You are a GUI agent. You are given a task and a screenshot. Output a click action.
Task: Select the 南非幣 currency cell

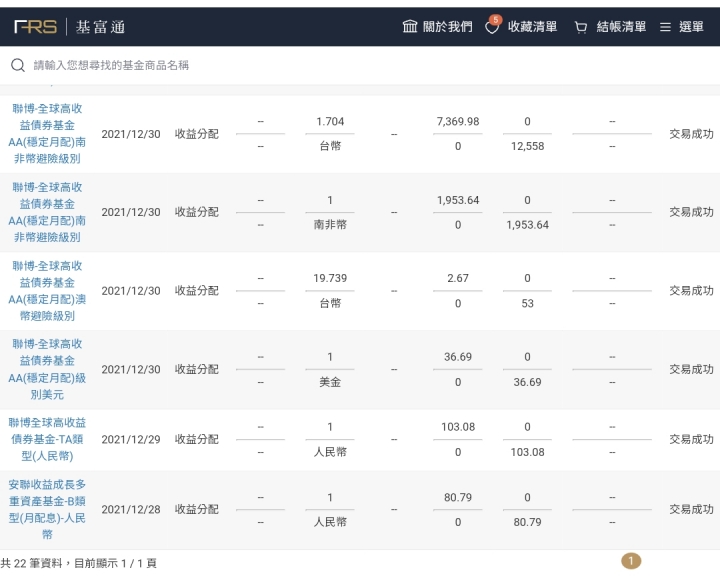tap(330, 224)
